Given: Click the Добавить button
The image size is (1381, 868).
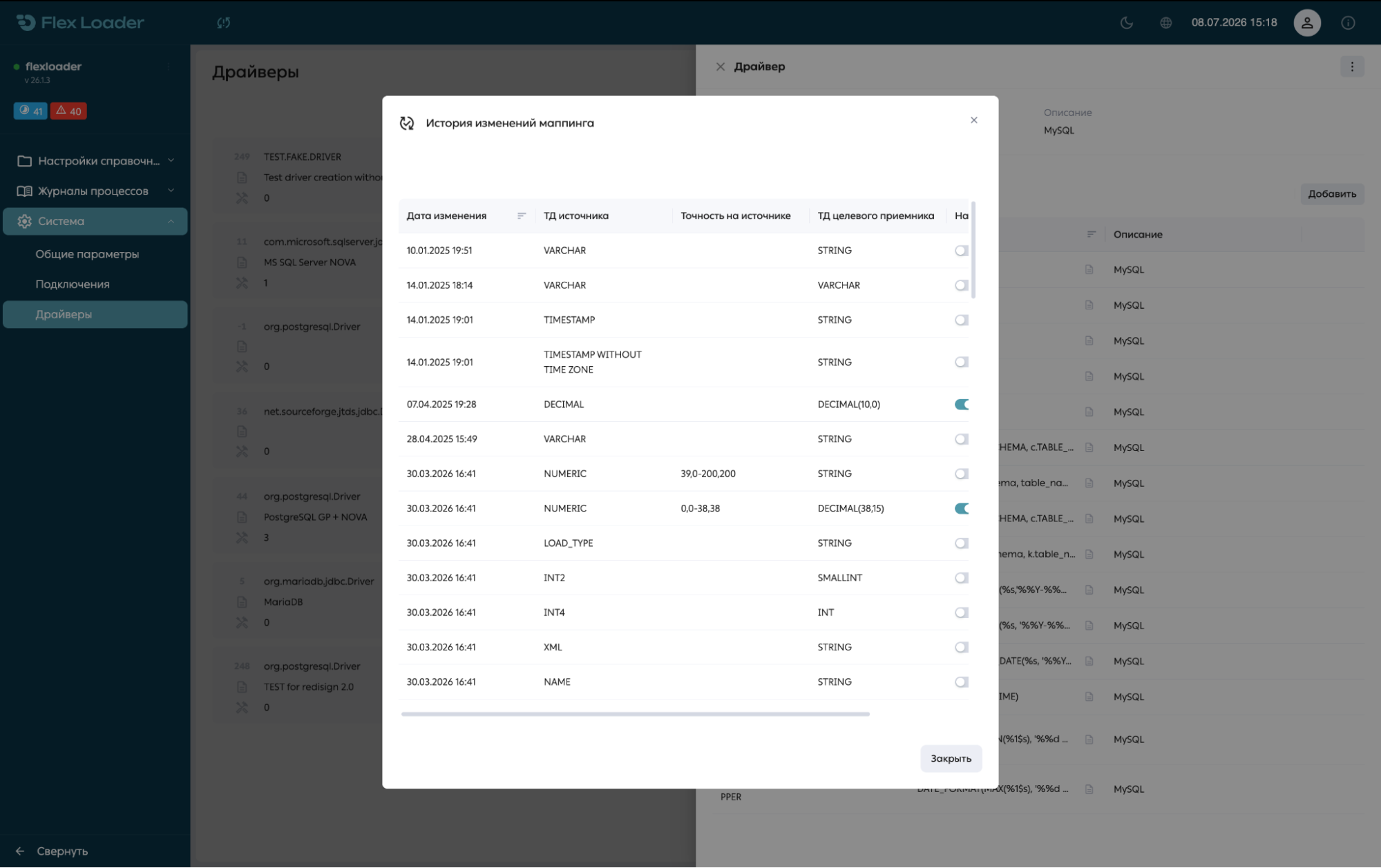Looking at the screenshot, I should [x=1331, y=194].
